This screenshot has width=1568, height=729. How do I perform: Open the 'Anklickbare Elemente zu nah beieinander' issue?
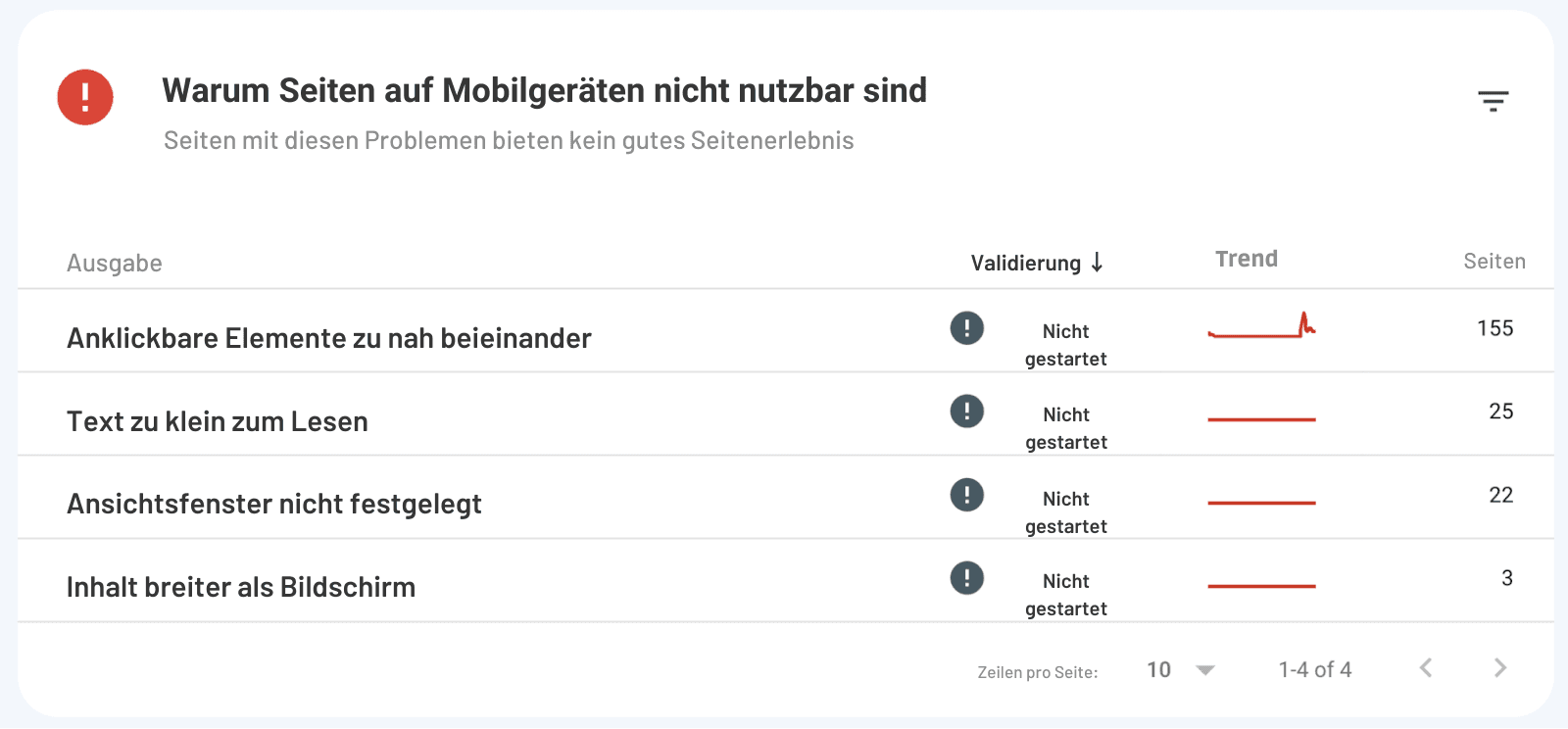point(328,338)
